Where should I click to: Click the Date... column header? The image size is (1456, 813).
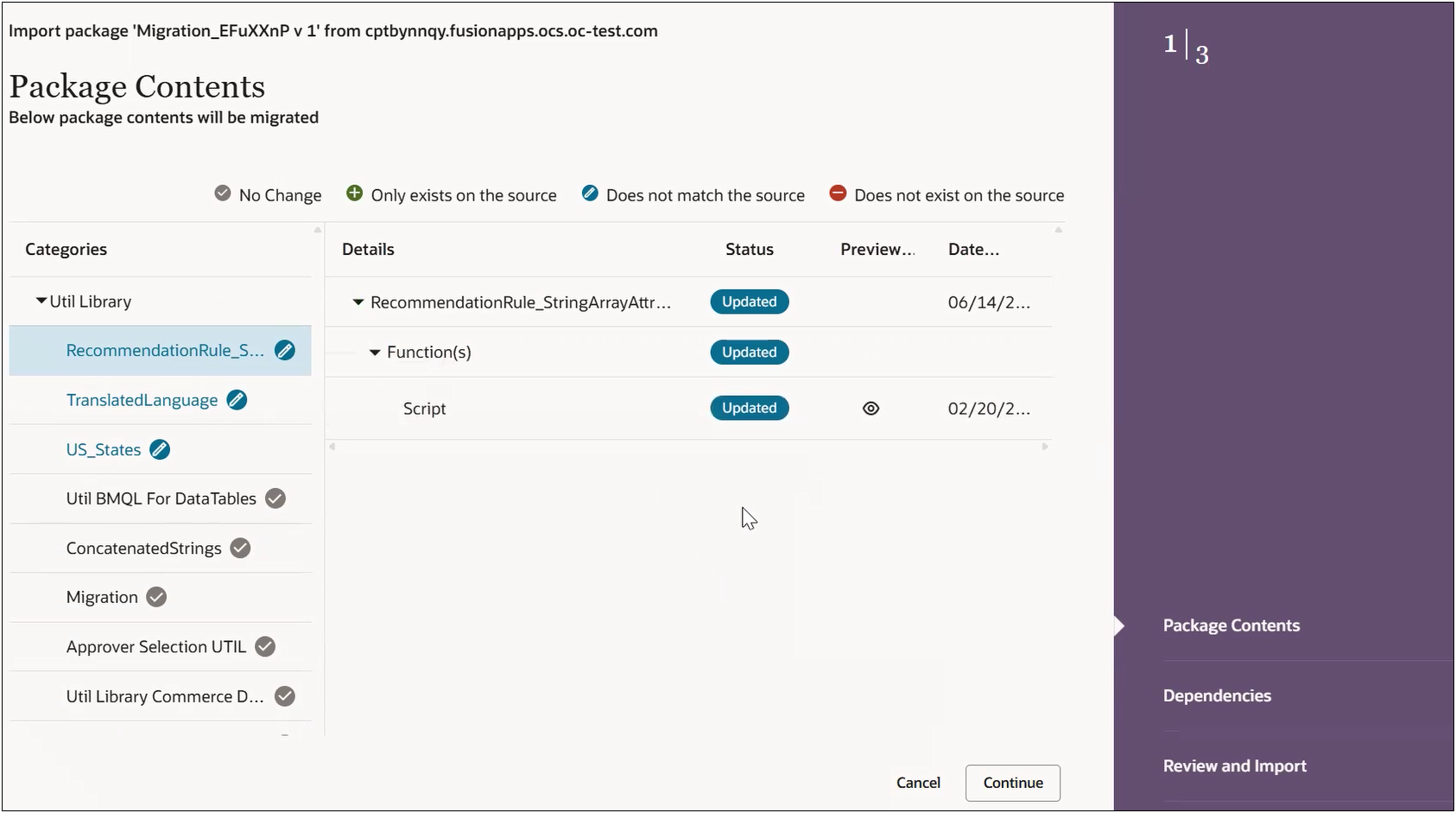(973, 249)
